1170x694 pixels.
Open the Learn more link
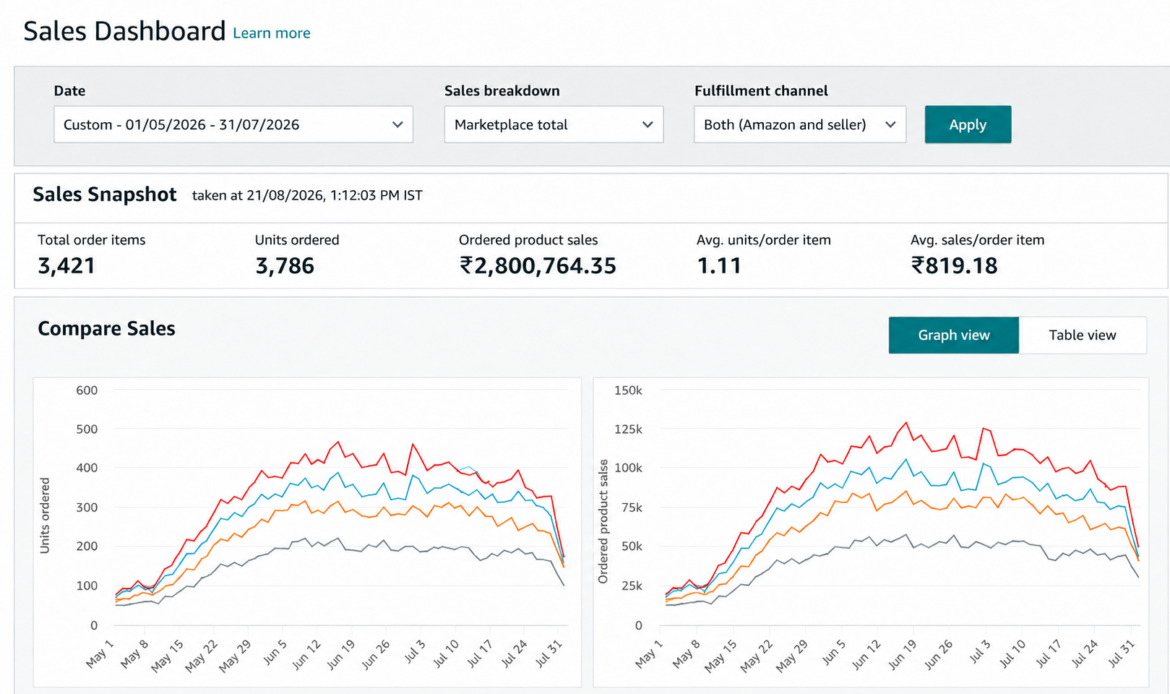[272, 33]
